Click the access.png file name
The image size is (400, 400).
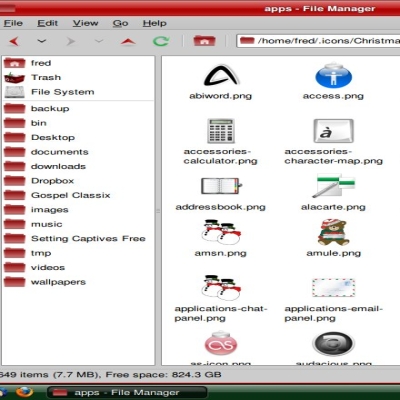click(333, 96)
